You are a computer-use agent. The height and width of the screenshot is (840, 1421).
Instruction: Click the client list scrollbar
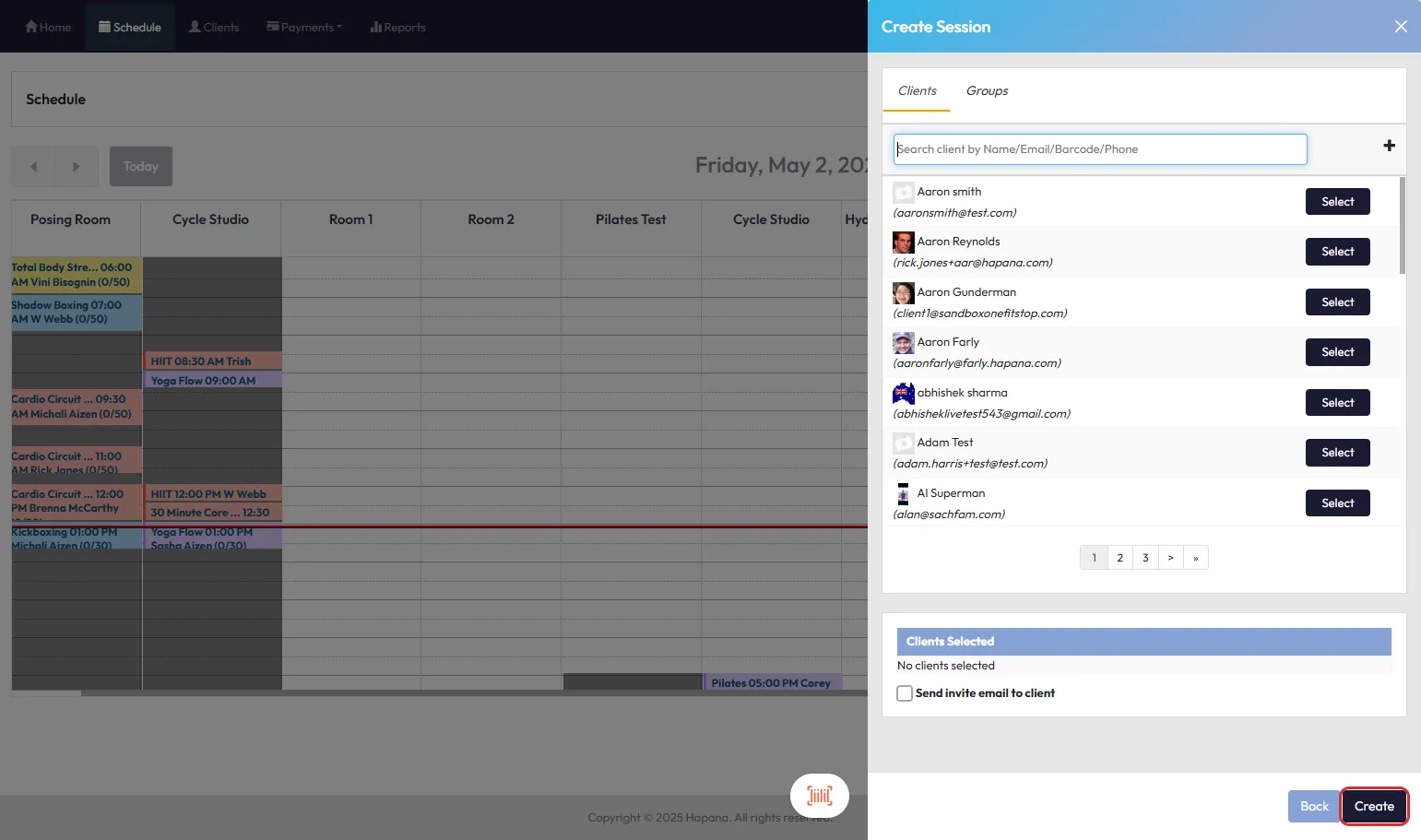click(1402, 226)
